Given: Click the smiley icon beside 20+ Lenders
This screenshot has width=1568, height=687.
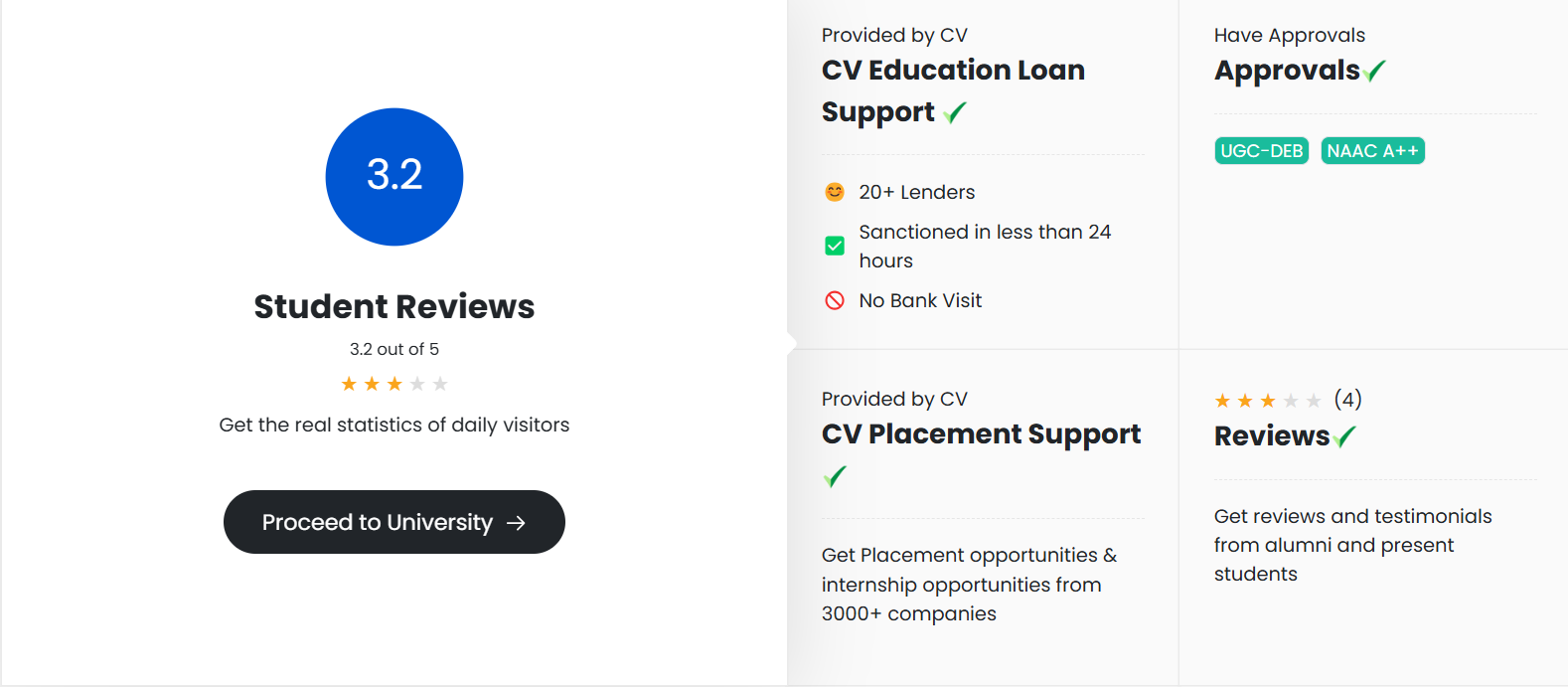Looking at the screenshot, I should [x=835, y=192].
